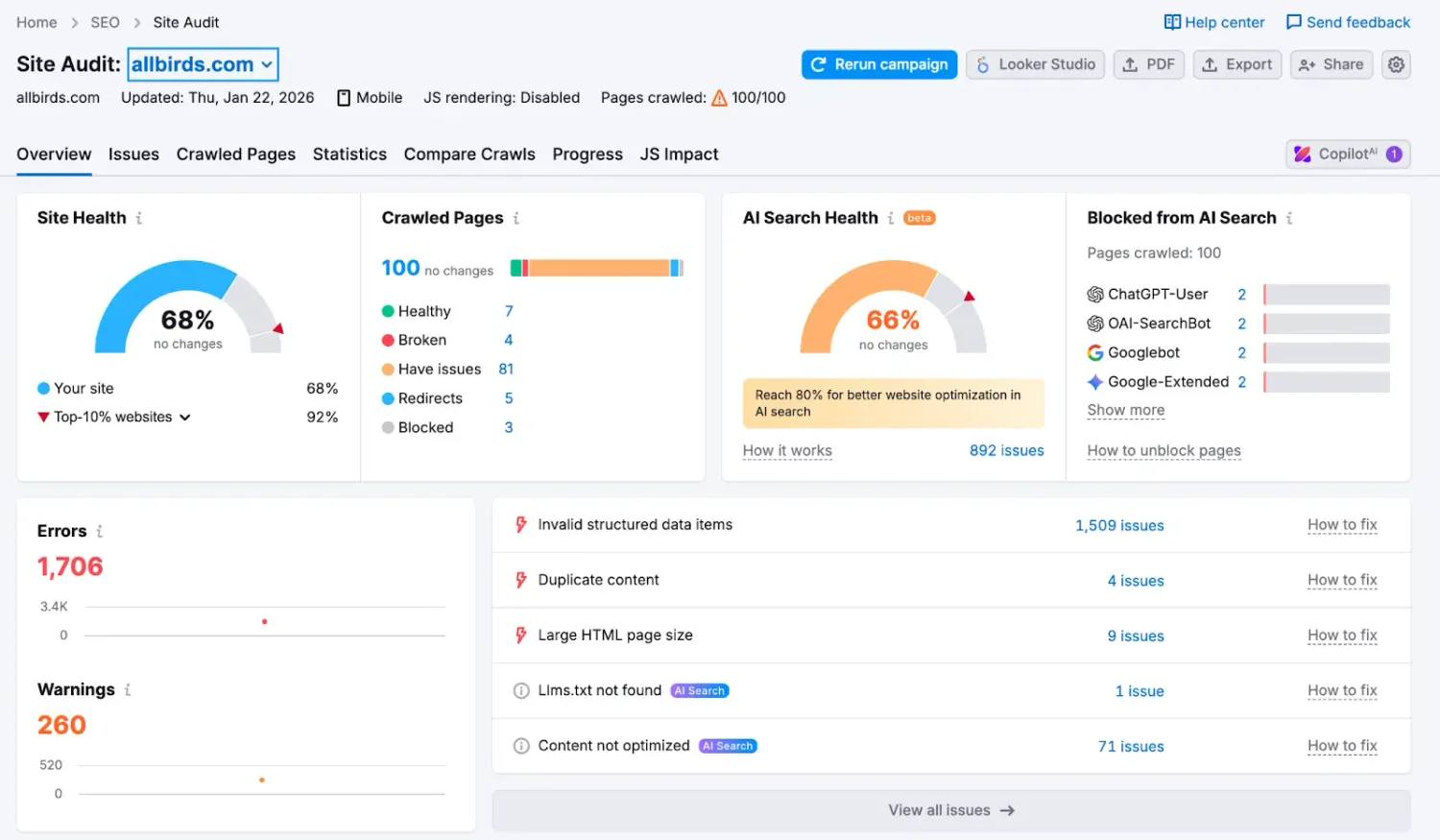Open the allbirds.com project selector

[202, 64]
